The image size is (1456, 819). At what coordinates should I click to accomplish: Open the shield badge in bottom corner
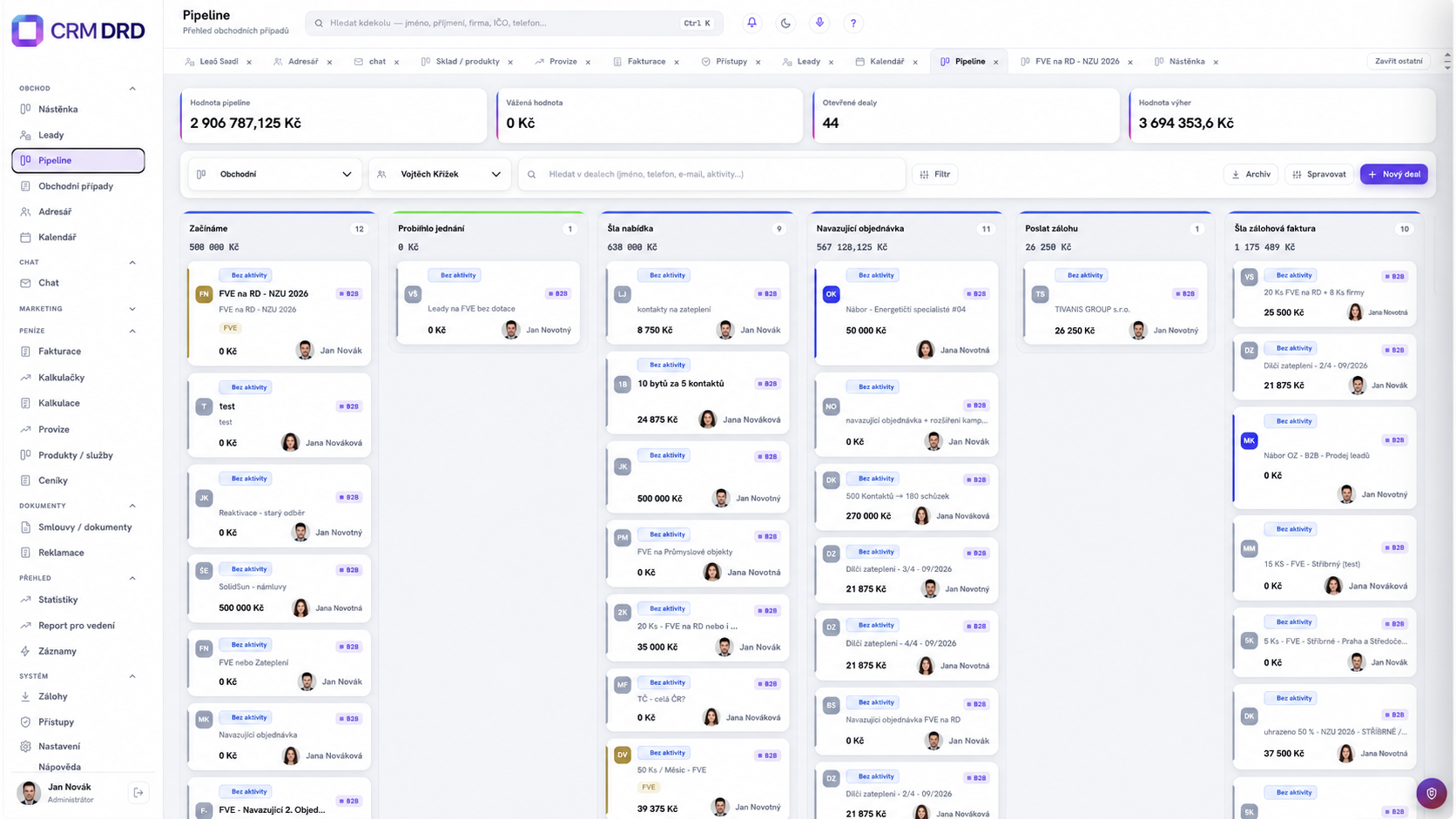pyautogui.click(x=1431, y=793)
